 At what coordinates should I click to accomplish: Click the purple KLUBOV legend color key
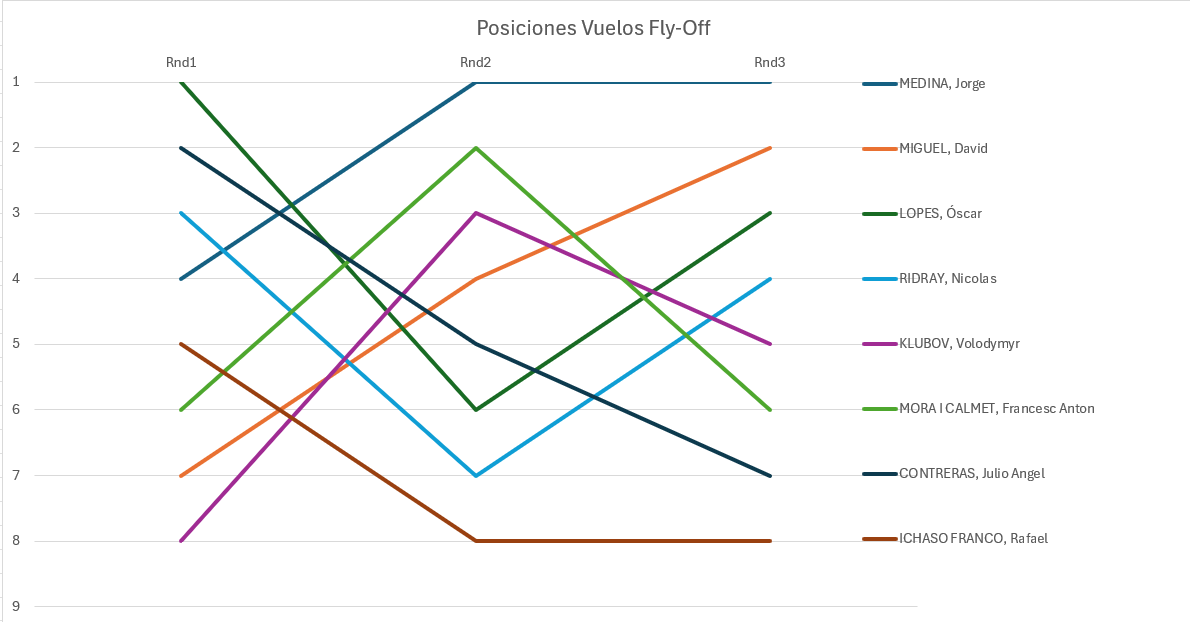tap(879, 343)
